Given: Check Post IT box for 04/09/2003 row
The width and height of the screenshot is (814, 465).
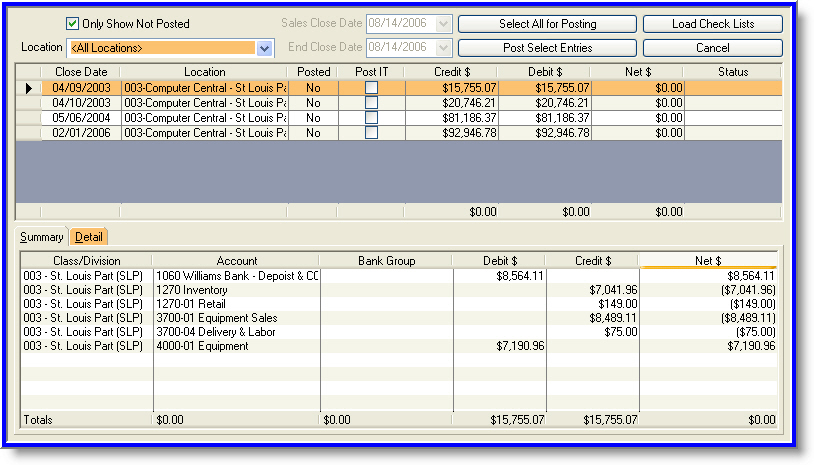Looking at the screenshot, I should (x=371, y=88).
